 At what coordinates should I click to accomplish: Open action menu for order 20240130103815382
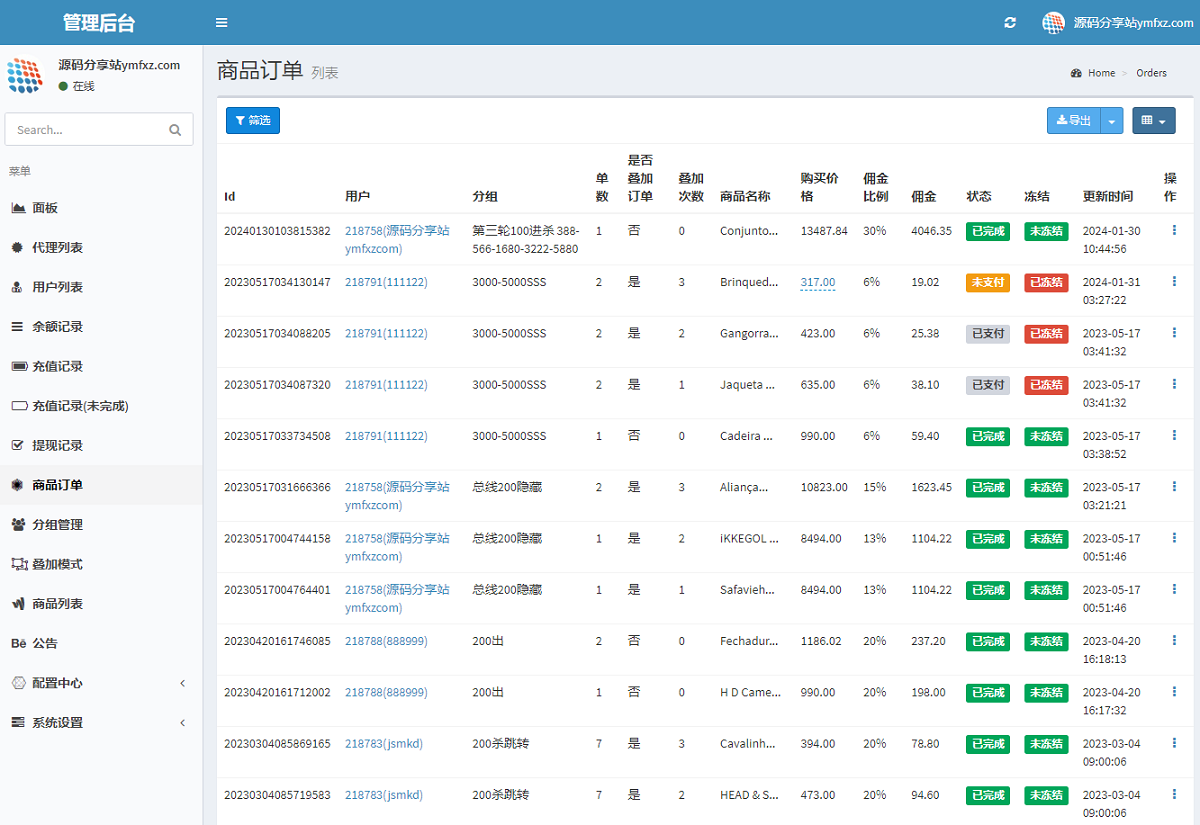(x=1174, y=230)
